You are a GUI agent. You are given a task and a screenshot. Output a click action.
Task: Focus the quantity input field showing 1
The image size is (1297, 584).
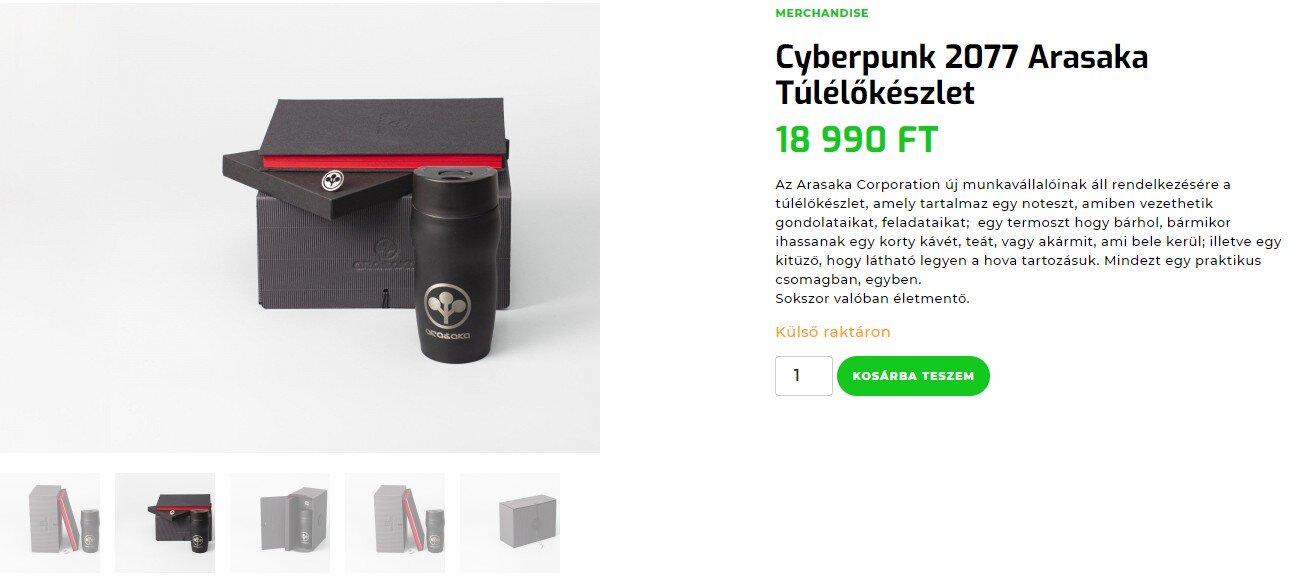[x=803, y=376]
